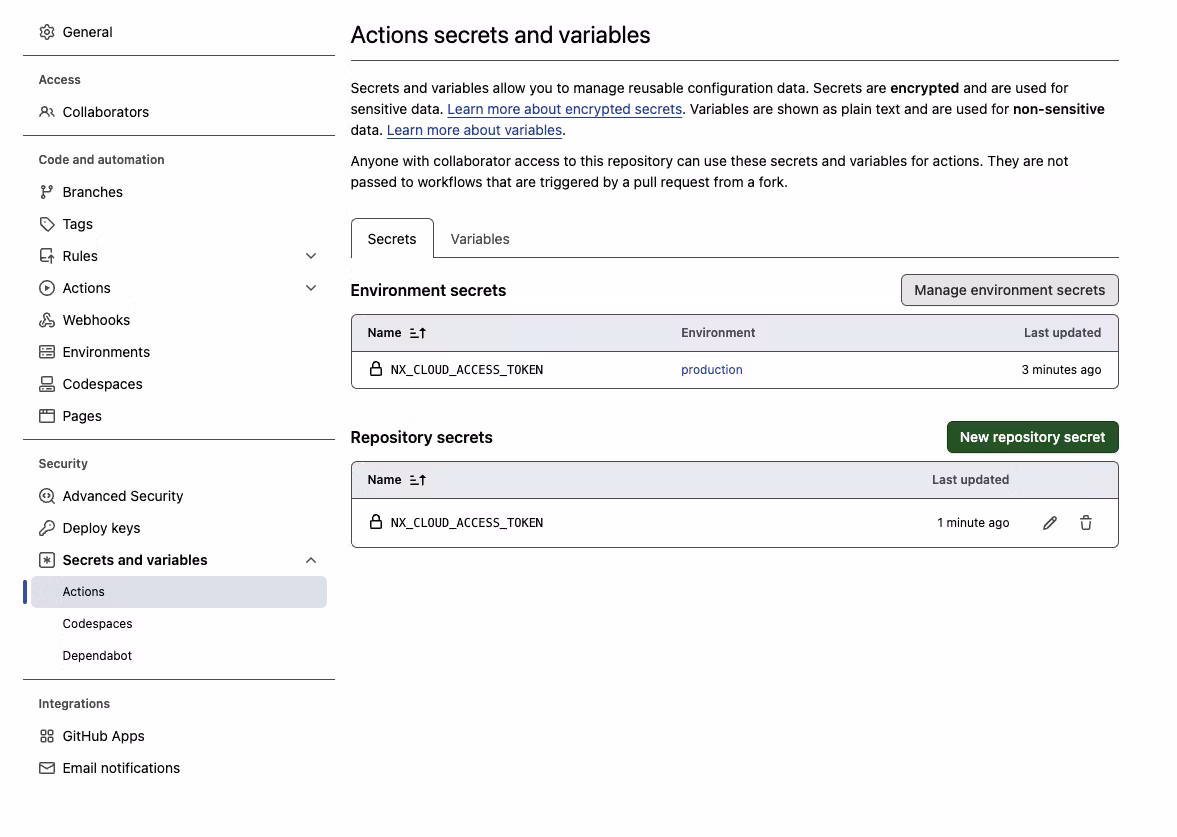Edit the NX_CLOUD_ACCESS_TOKEN repository secret
The height and width of the screenshot is (837, 1177).
(1049, 522)
